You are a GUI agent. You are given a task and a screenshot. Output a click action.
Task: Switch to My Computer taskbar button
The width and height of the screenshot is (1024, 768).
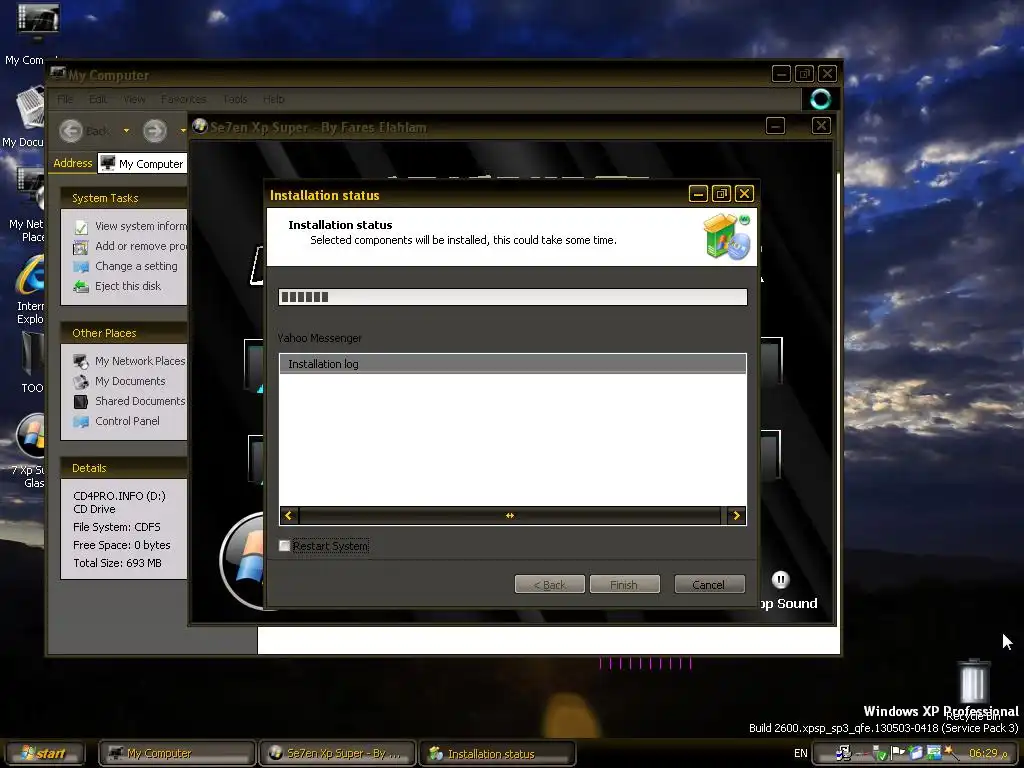[x=176, y=753]
